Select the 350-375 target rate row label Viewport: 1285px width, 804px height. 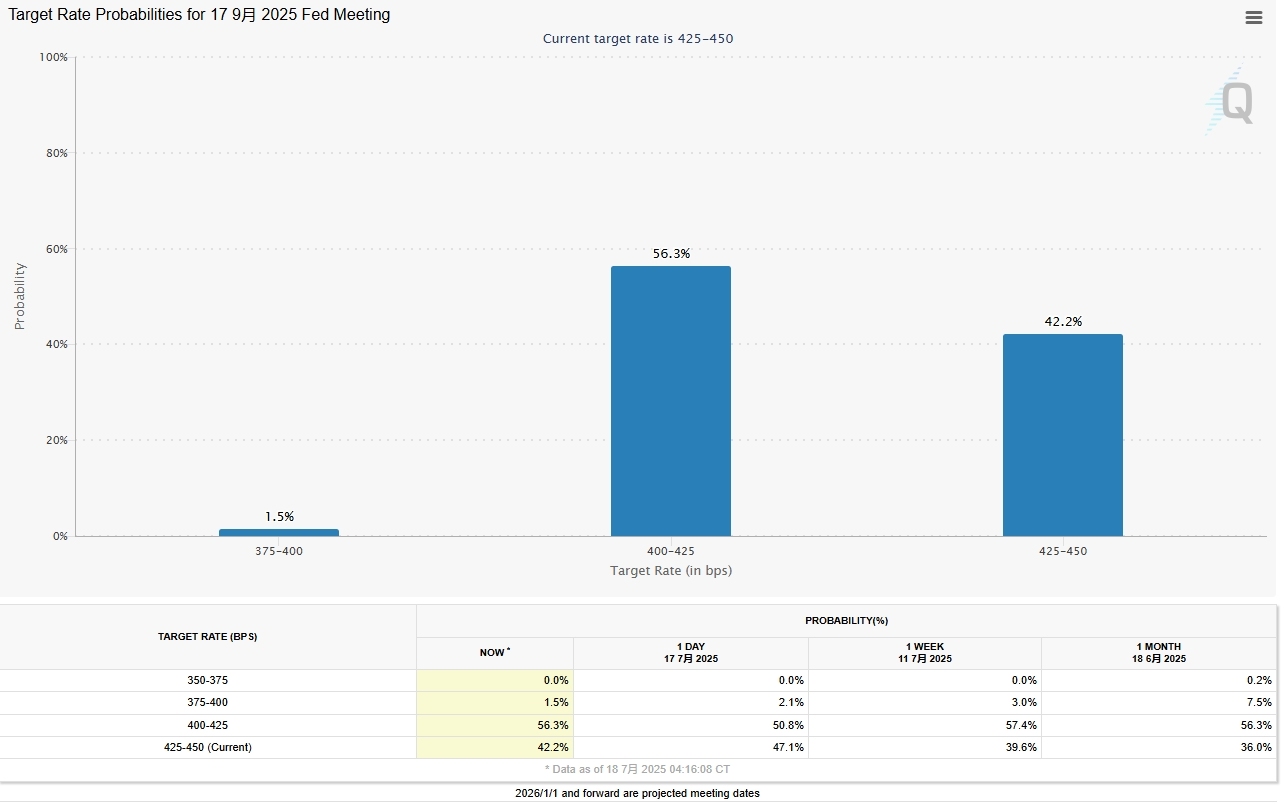point(208,680)
